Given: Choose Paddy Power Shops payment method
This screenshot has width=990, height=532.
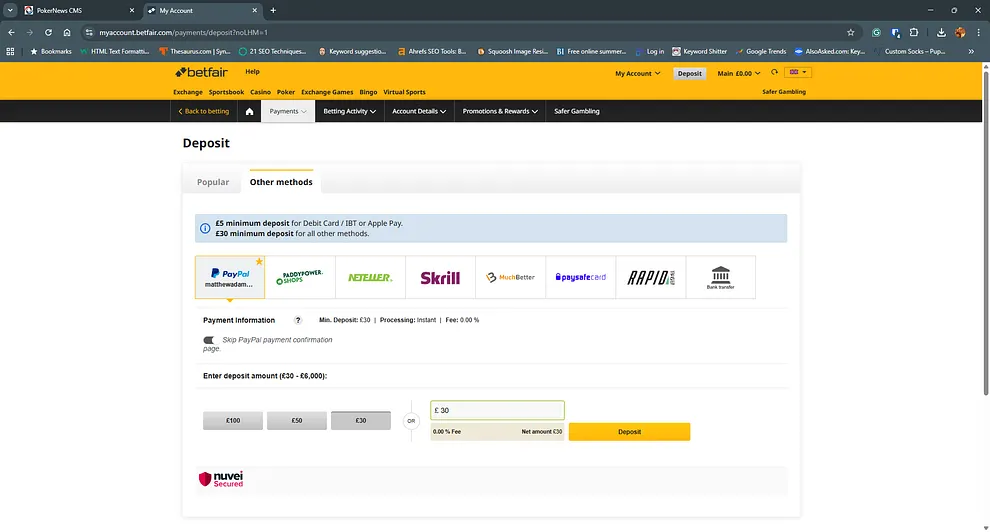Looking at the screenshot, I should pos(300,277).
